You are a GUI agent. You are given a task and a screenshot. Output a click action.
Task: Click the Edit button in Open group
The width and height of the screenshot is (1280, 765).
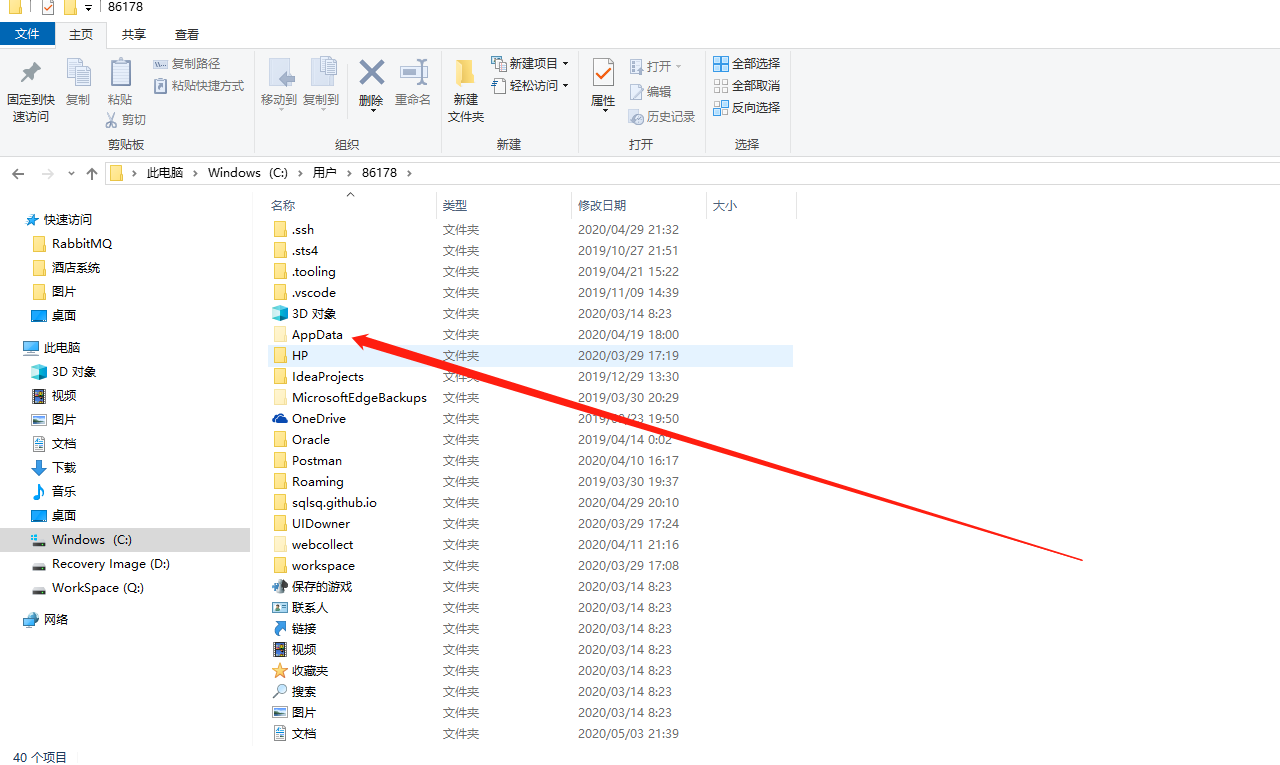tap(650, 92)
